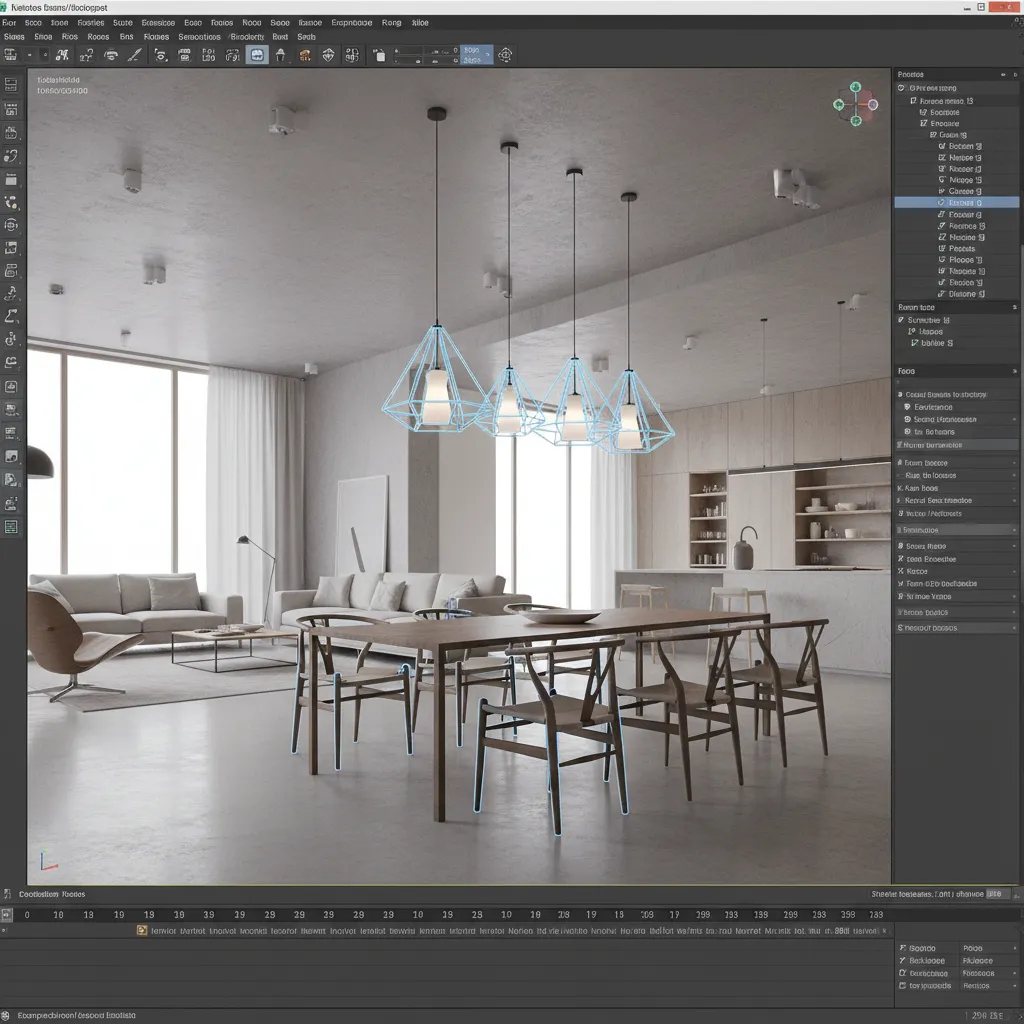Click the topmost panel icon in the left sidebar
The height and width of the screenshot is (1024, 1024).
tap(12, 85)
